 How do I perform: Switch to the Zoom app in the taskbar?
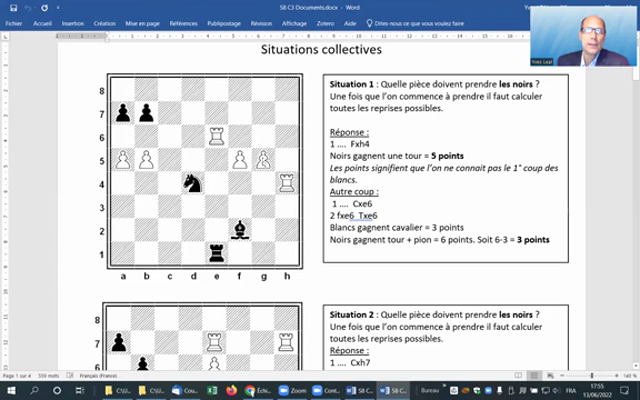293,390
